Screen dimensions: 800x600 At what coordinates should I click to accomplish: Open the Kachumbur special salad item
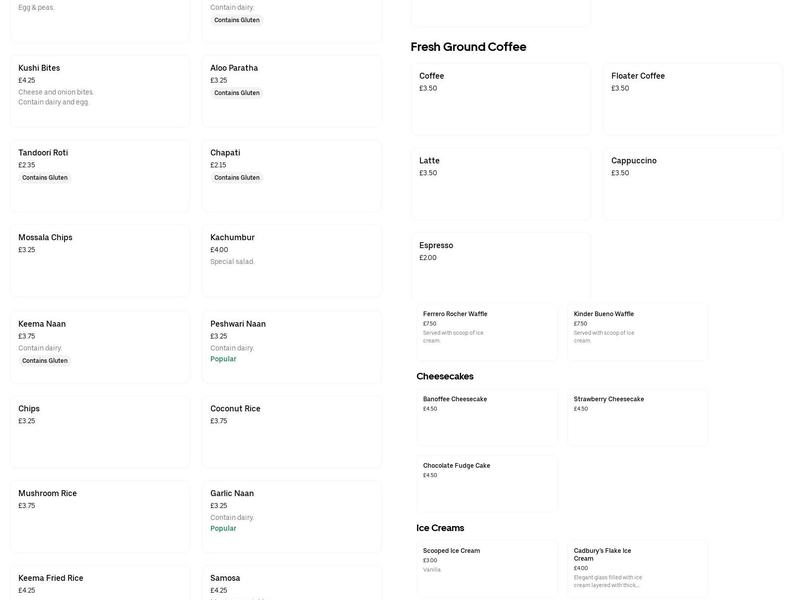click(x=291, y=260)
